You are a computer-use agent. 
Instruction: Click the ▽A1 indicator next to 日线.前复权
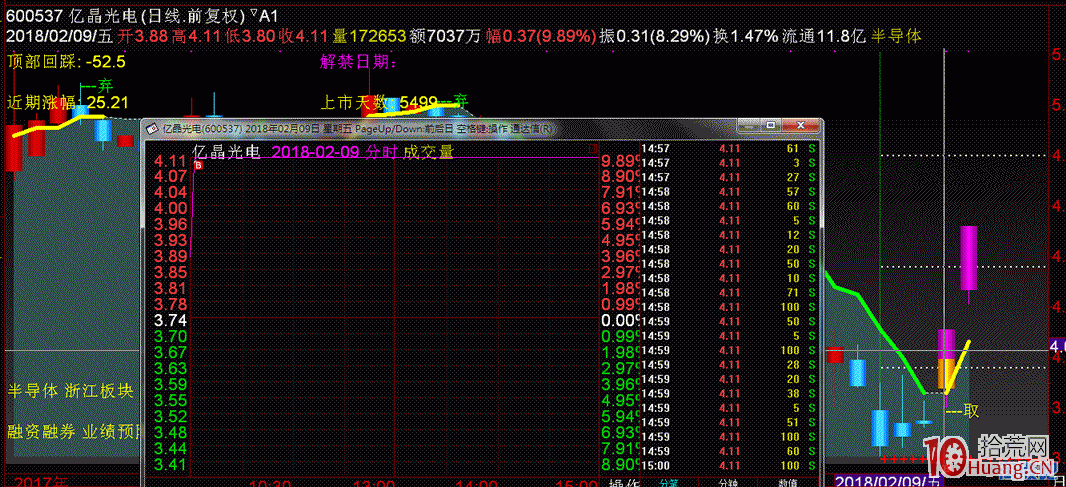click(x=262, y=15)
